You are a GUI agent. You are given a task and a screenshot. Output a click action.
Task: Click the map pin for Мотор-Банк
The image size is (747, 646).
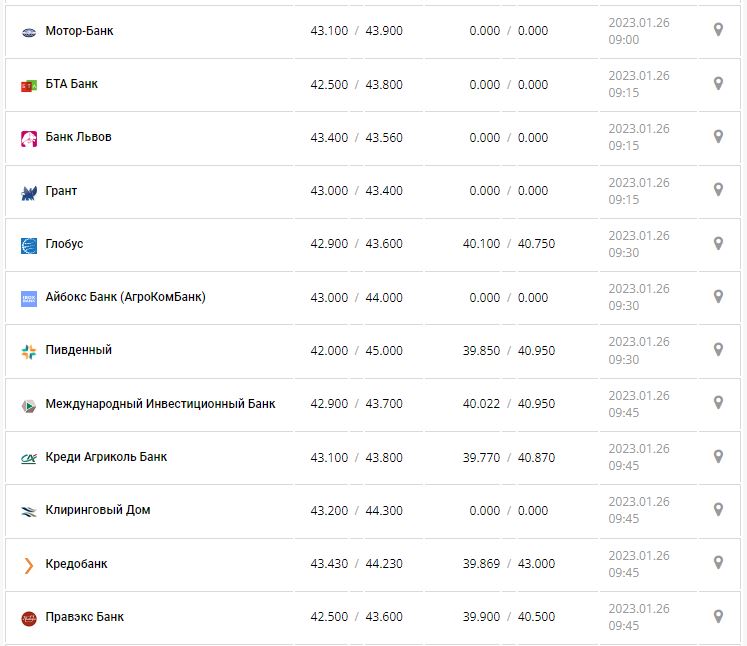click(718, 30)
